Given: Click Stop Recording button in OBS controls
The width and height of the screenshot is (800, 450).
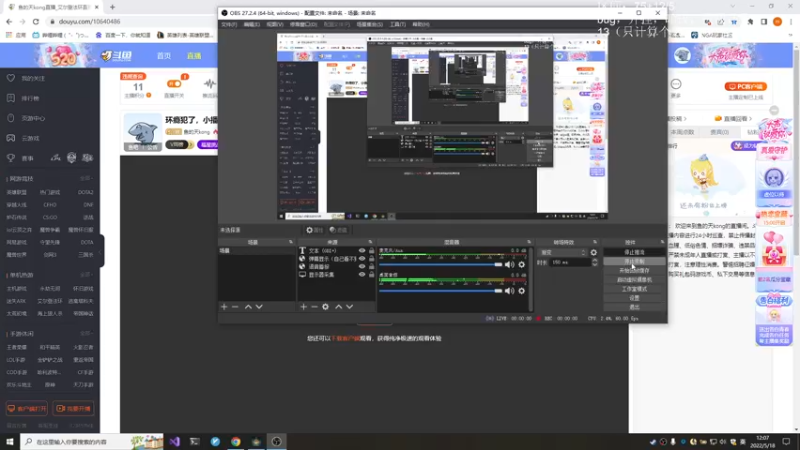Looking at the screenshot, I should [634, 261].
